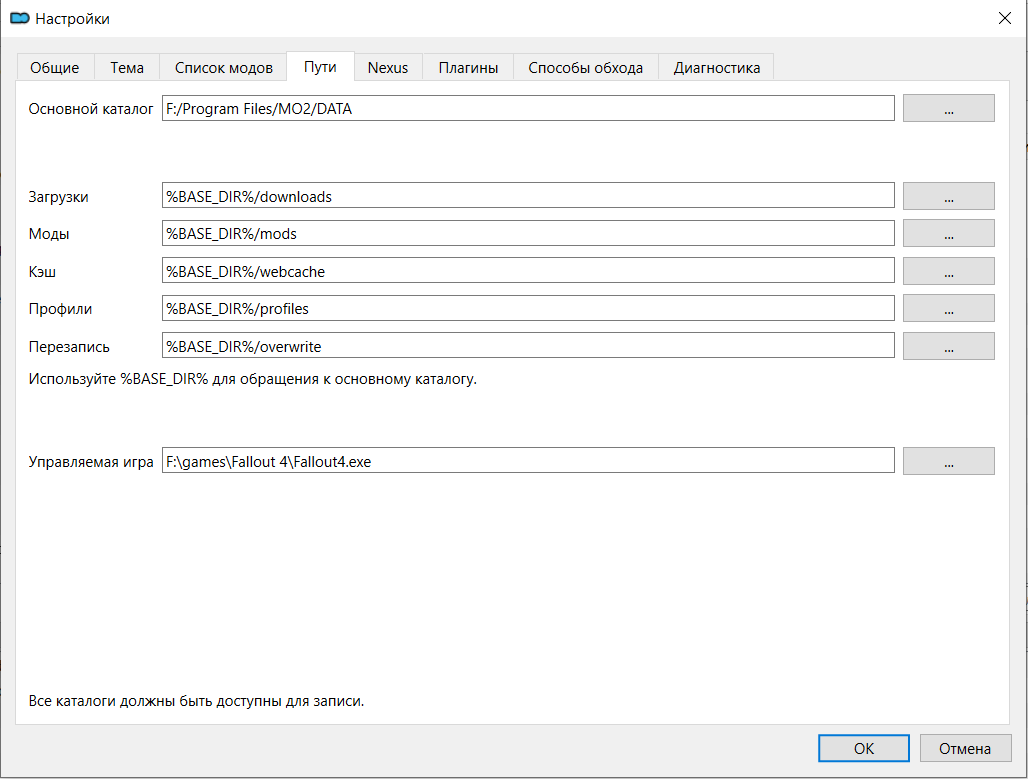Browse for the Кэш folder
The height and width of the screenshot is (779, 1028).
(x=948, y=271)
